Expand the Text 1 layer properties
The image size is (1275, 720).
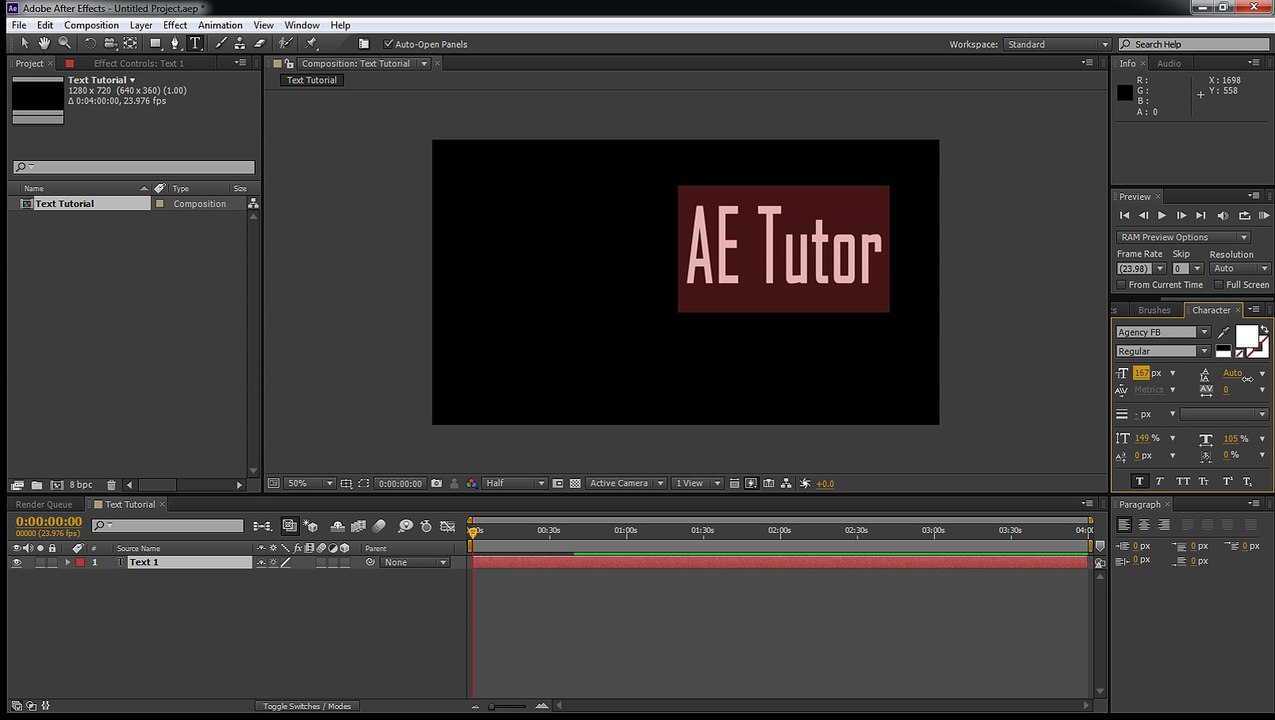(x=68, y=562)
